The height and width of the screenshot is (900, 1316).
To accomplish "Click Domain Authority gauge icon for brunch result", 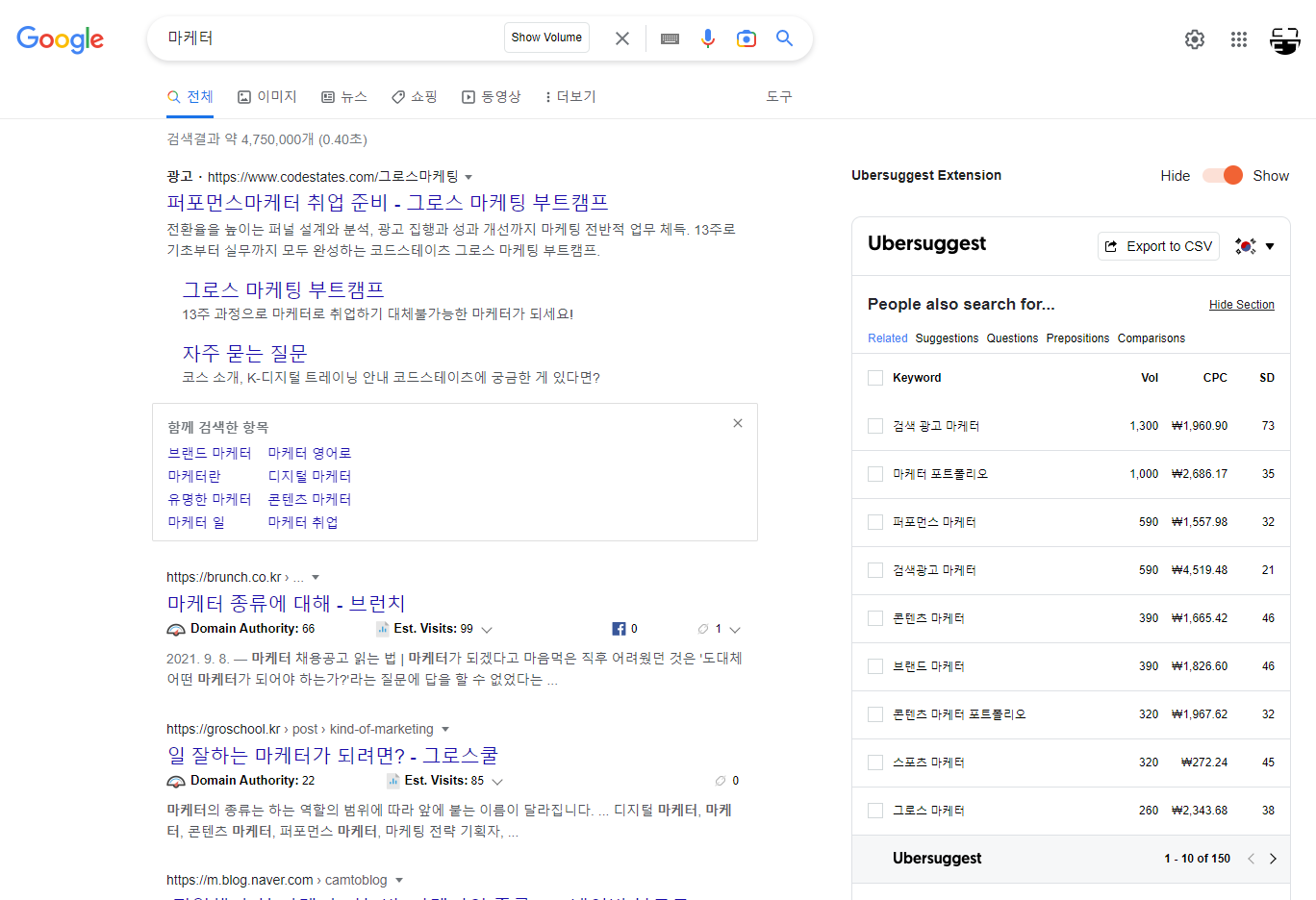I will pyautogui.click(x=176, y=629).
